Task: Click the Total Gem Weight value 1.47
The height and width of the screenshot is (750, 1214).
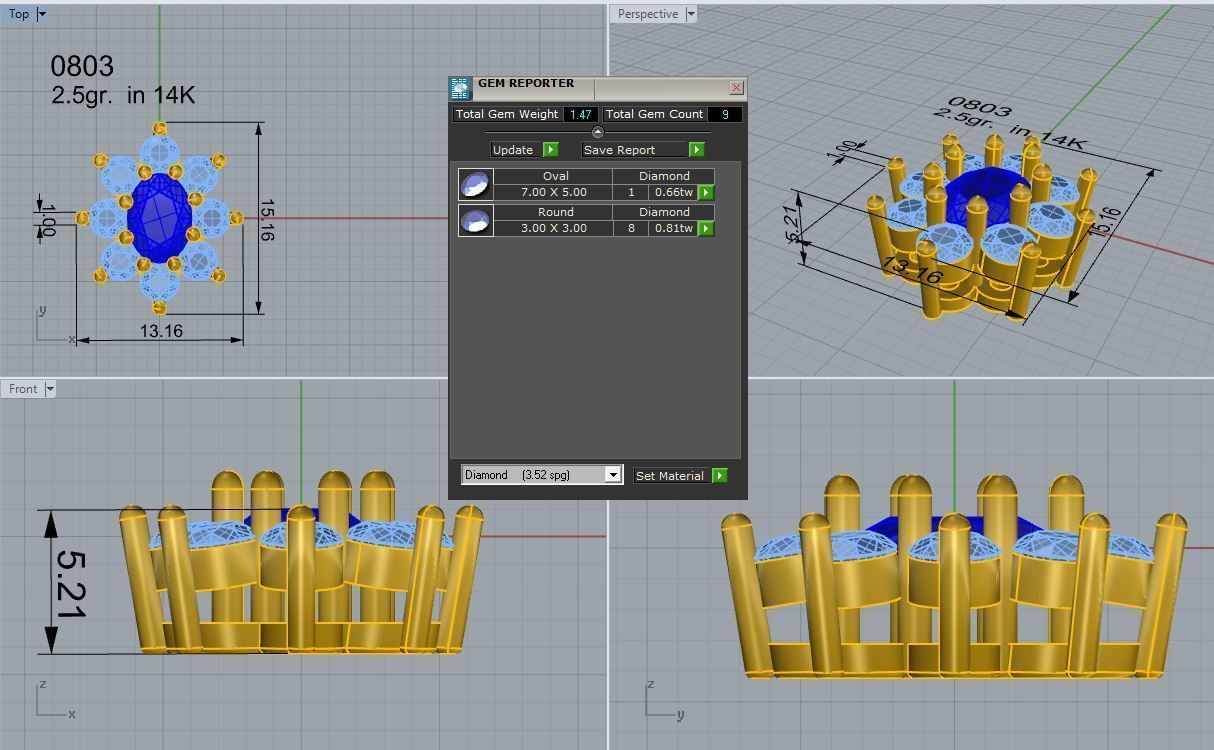Action: (581, 114)
